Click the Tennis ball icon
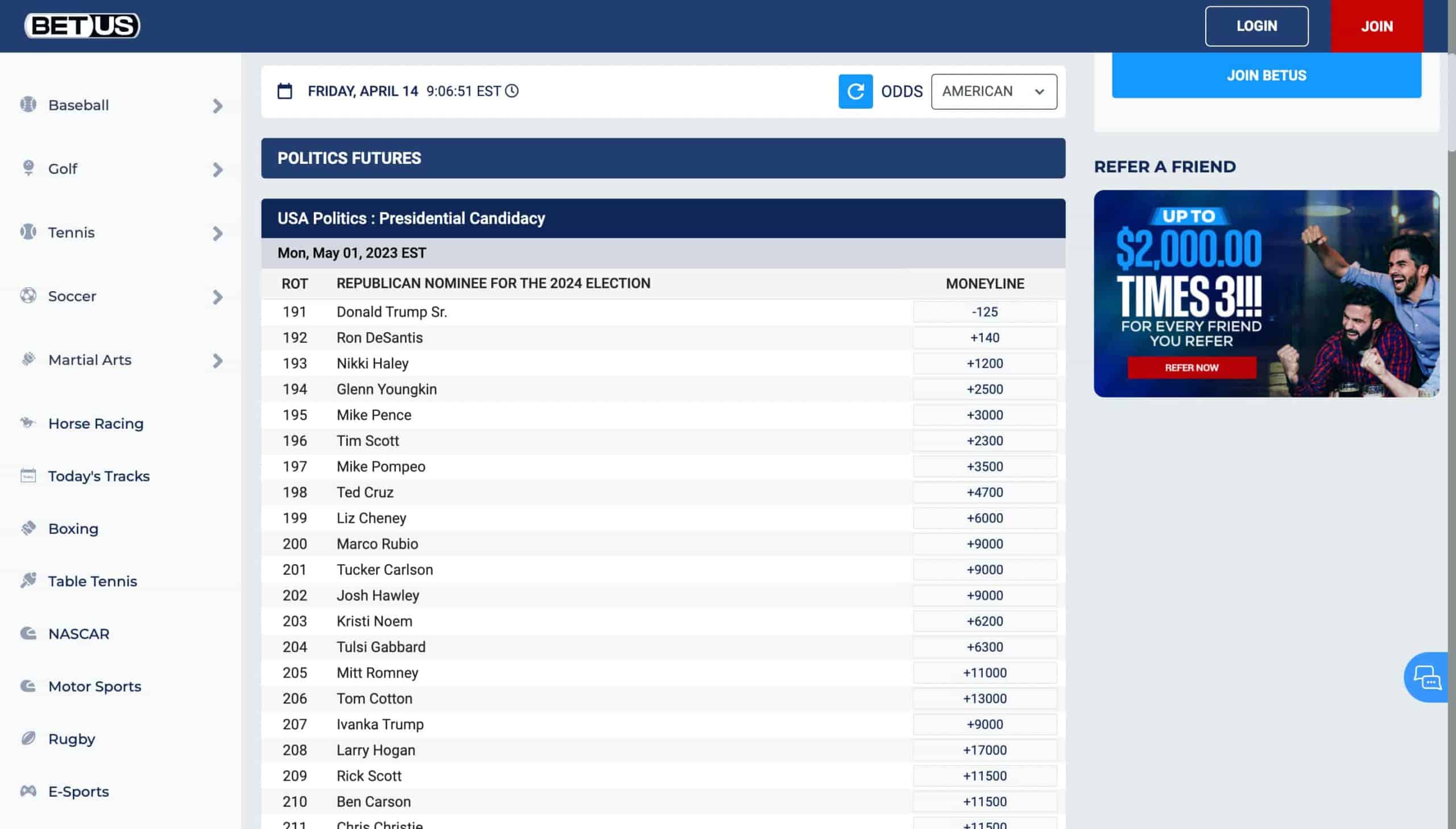1456x829 pixels. coord(28,232)
